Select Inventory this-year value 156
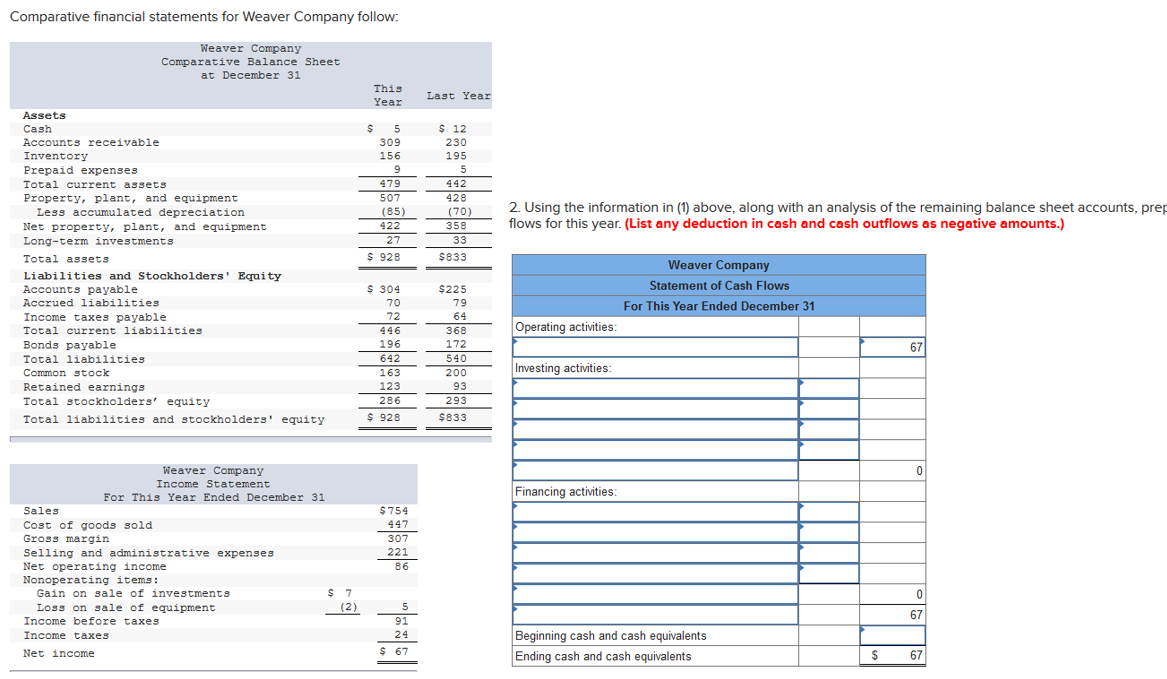Viewport: 1167px width, 679px height. [x=390, y=156]
